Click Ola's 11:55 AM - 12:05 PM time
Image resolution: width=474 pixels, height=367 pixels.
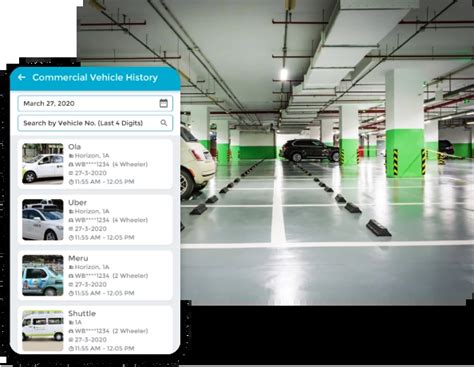[x=104, y=182]
